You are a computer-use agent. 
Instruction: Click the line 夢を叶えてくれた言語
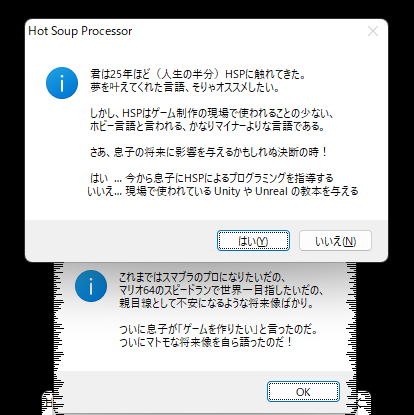point(185,87)
